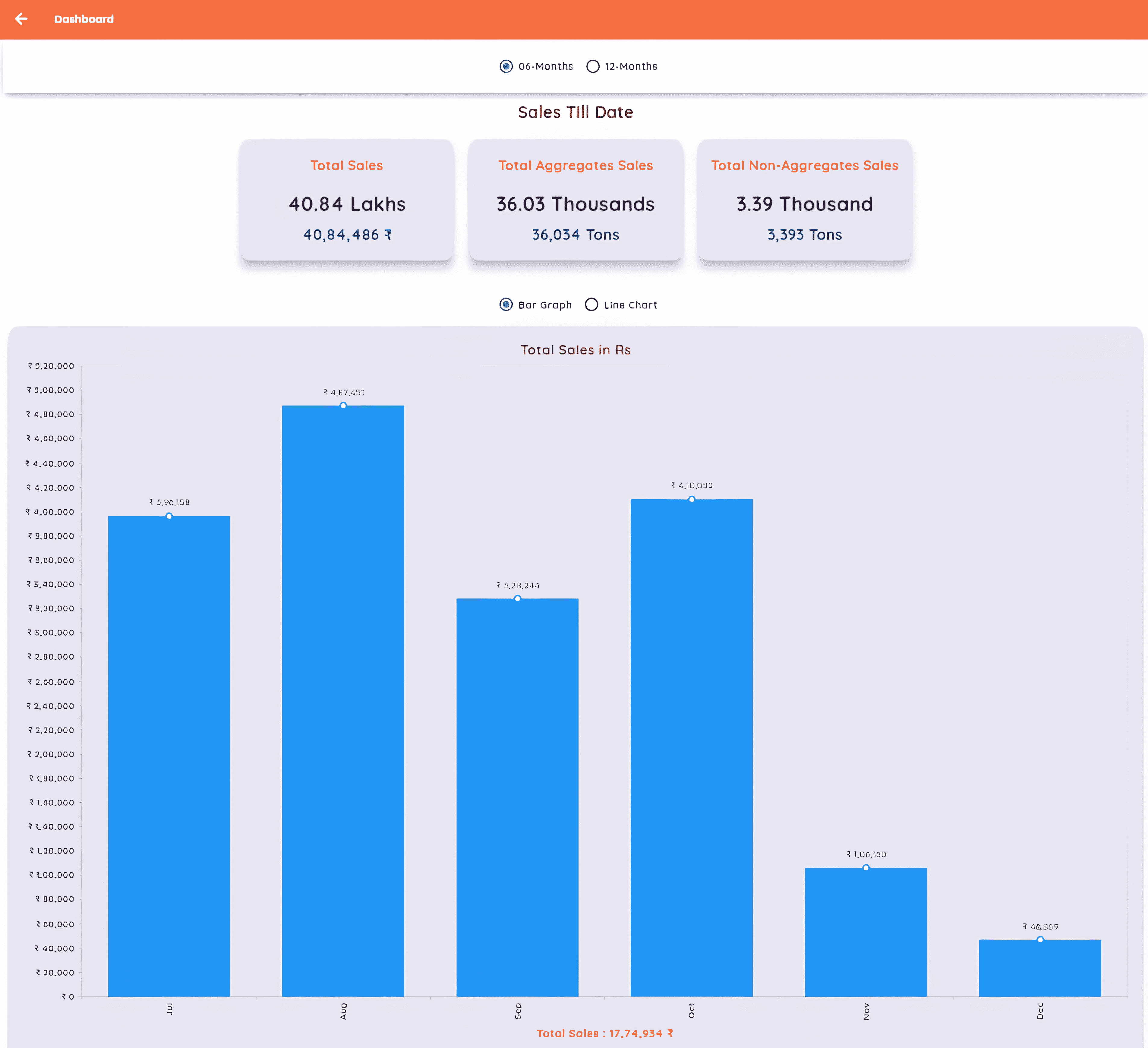The width and height of the screenshot is (1148, 1048).
Task: Click the Sales Till Date heading
Action: tap(575, 112)
